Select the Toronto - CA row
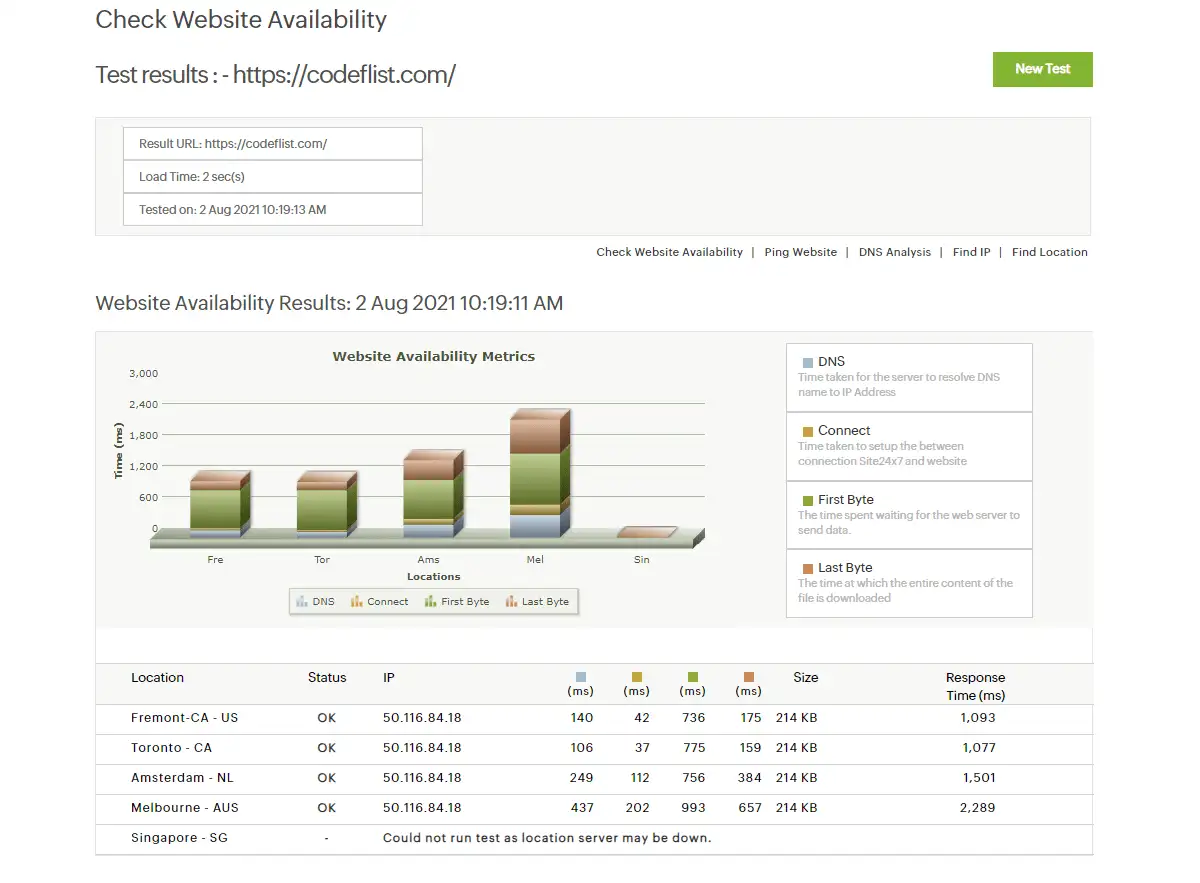 (594, 748)
